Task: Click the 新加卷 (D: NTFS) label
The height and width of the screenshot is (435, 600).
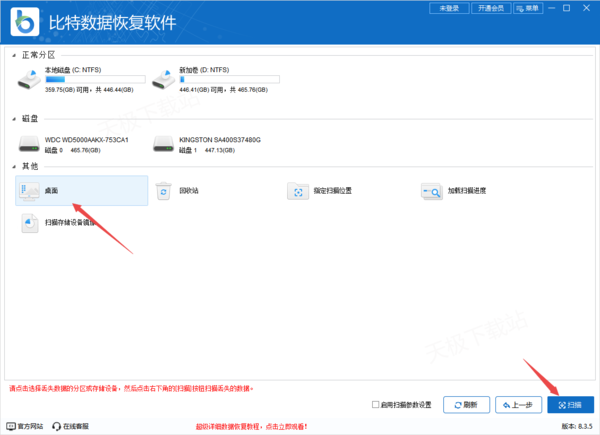Action: pos(204,70)
